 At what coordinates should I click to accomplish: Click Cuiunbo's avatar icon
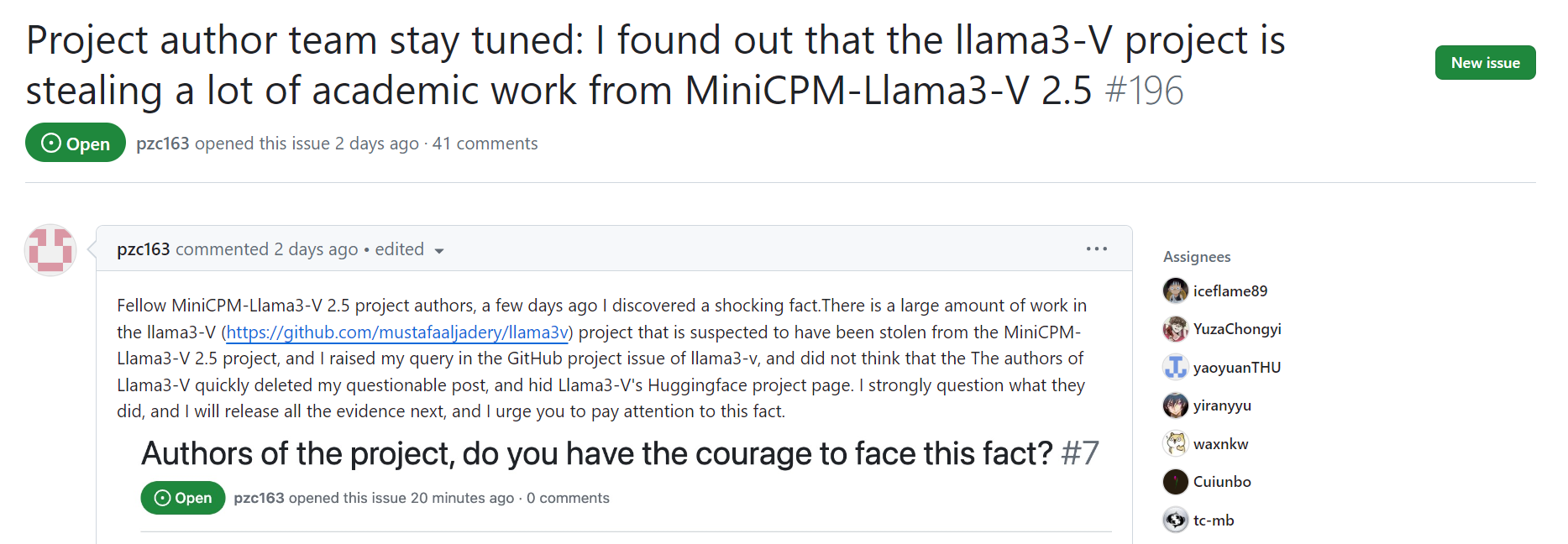1175,482
